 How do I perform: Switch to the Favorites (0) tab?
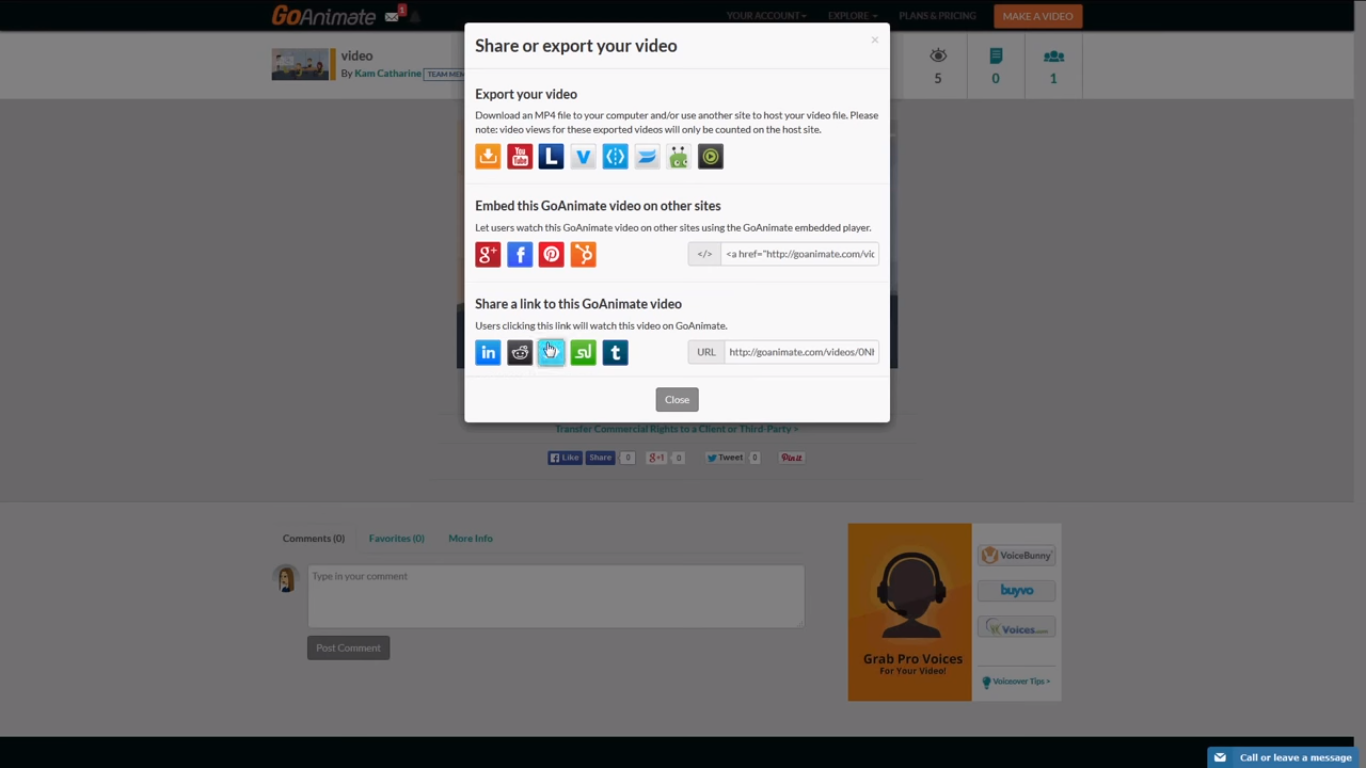396,538
